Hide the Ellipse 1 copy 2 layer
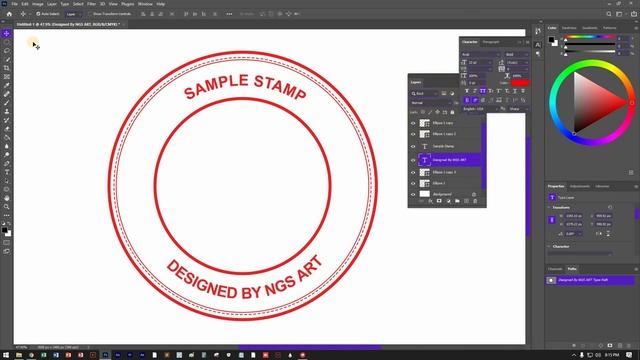 click(413, 134)
